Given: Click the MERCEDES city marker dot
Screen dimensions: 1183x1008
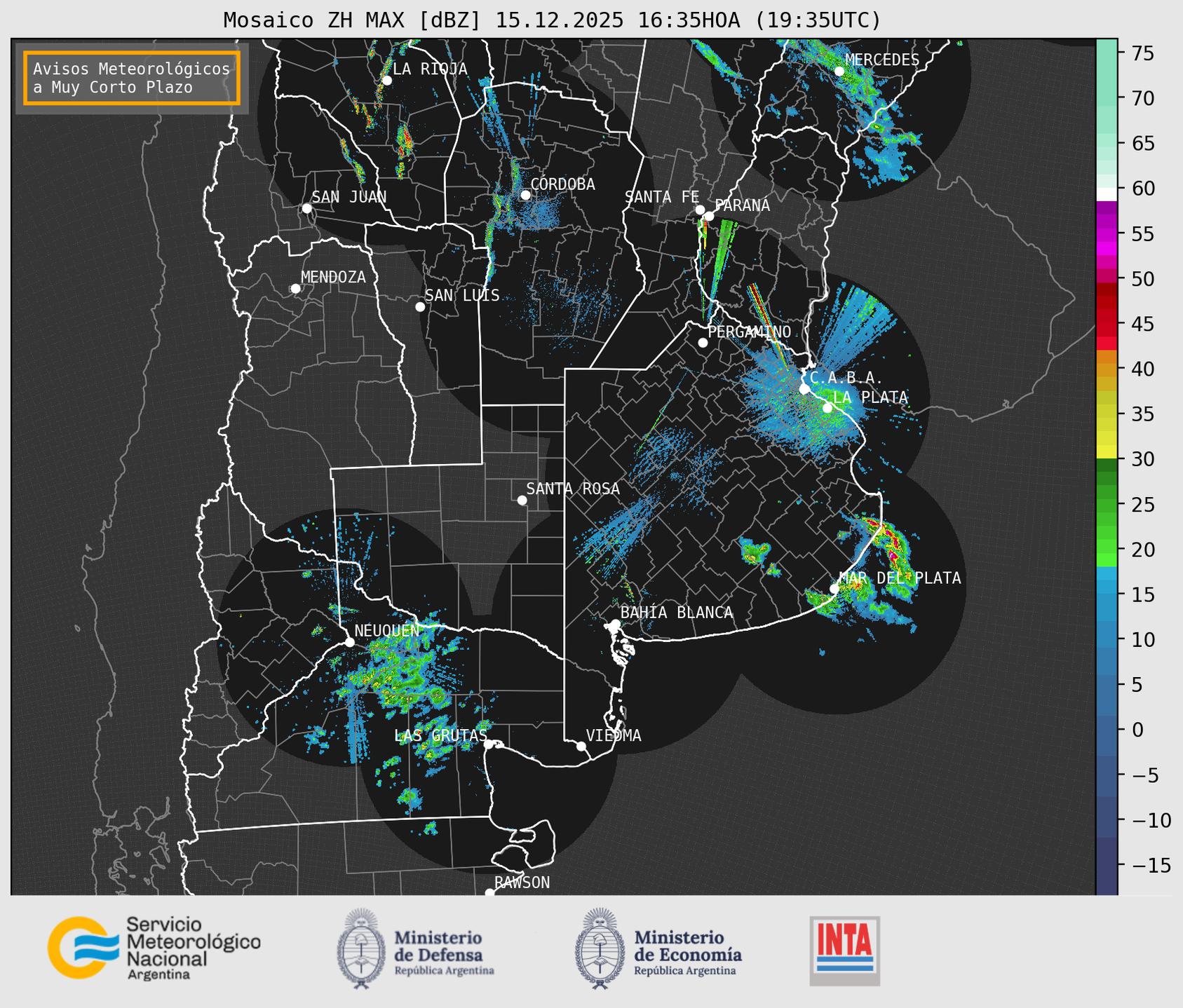Looking at the screenshot, I should point(839,71).
